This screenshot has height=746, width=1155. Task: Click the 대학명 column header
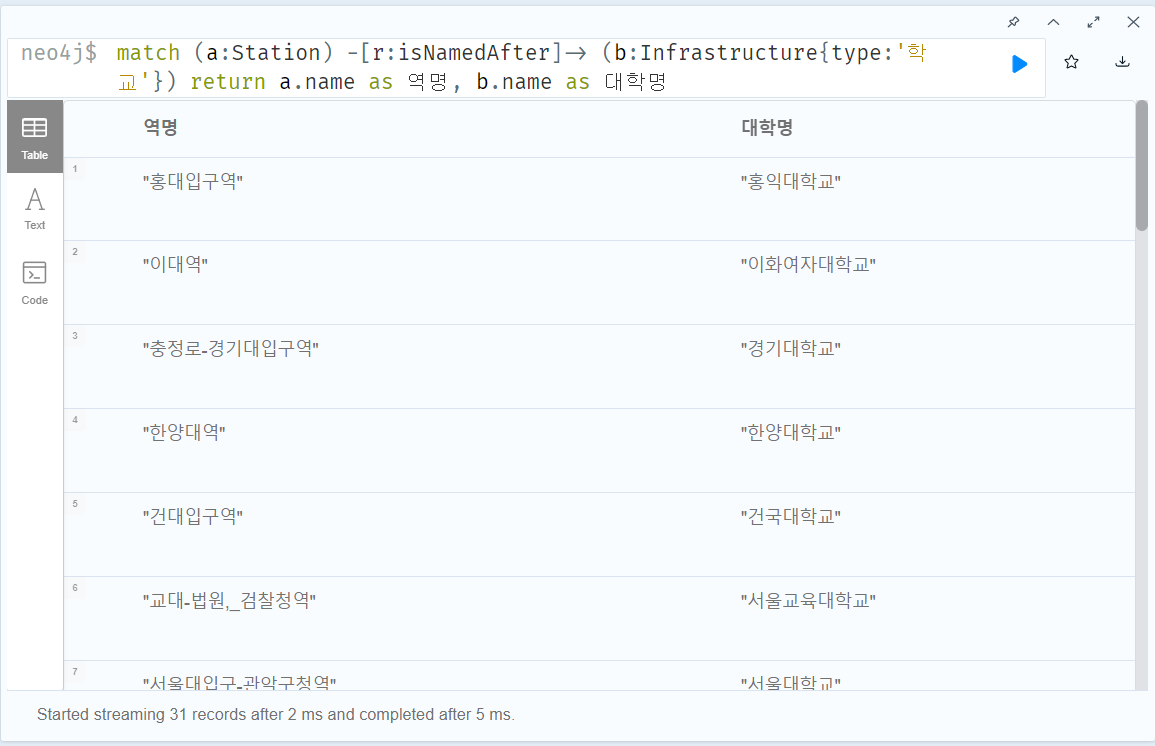767,128
